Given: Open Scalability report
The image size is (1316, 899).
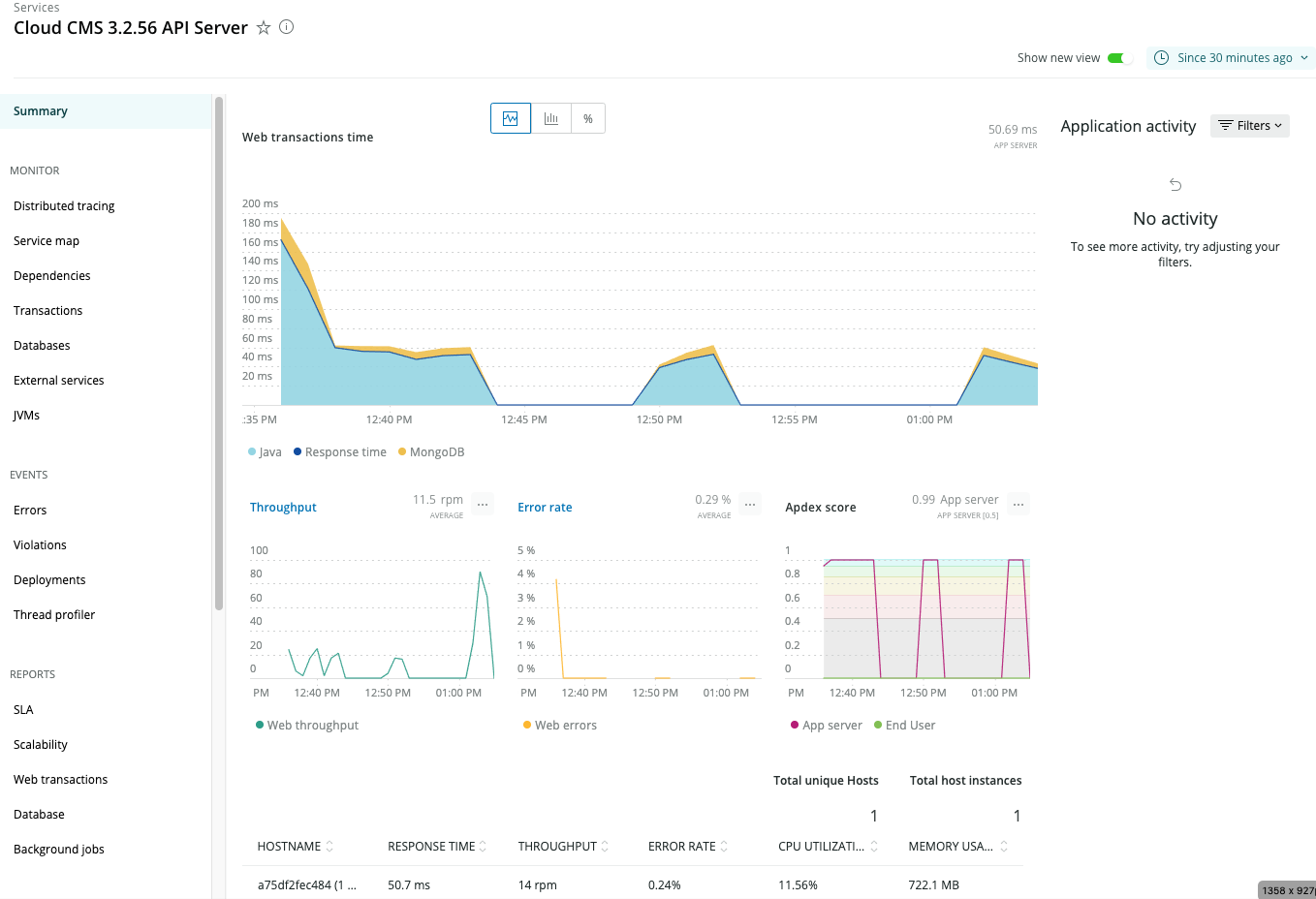Looking at the screenshot, I should click(x=41, y=745).
